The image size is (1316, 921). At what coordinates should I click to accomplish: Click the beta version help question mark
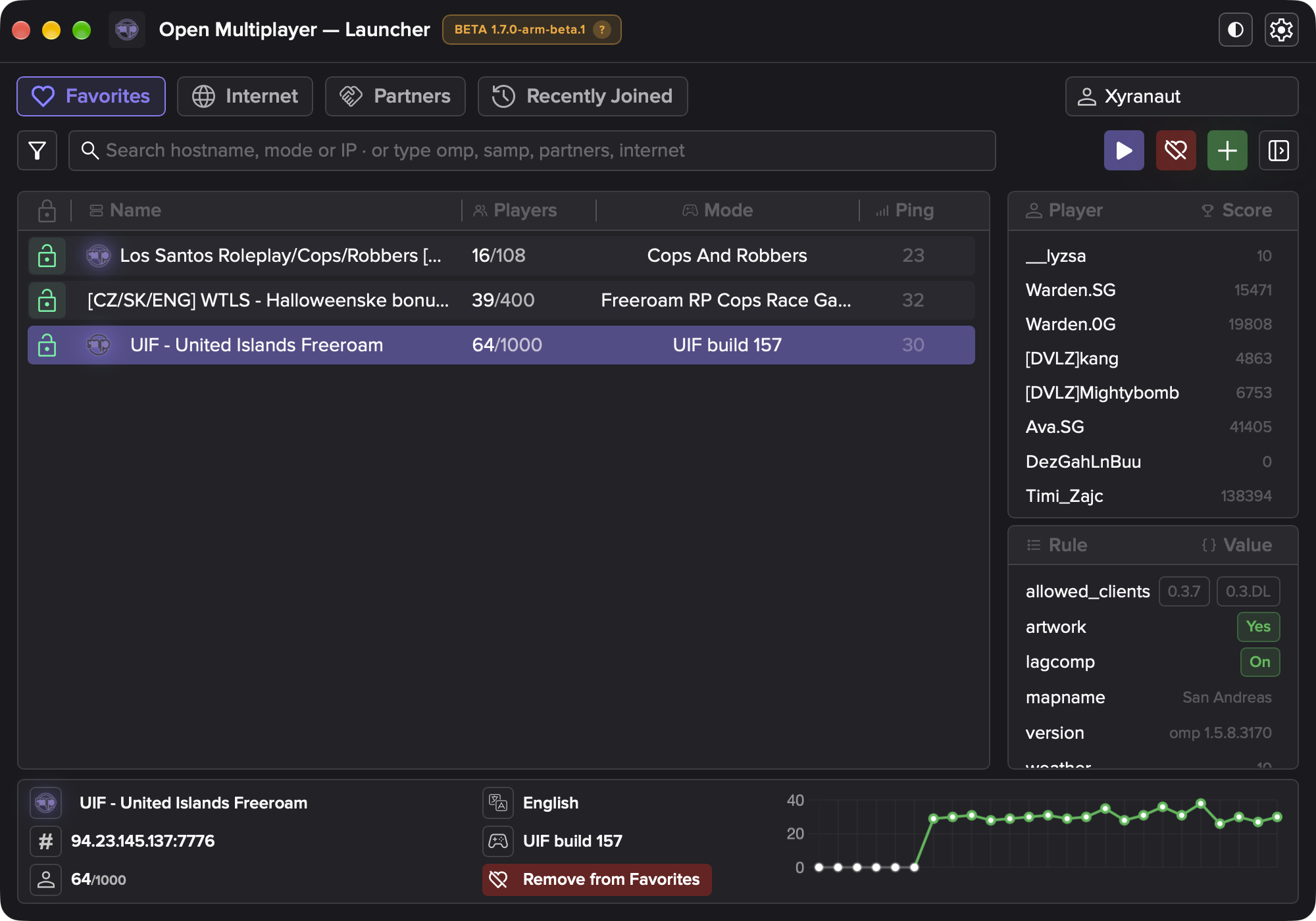coord(601,30)
